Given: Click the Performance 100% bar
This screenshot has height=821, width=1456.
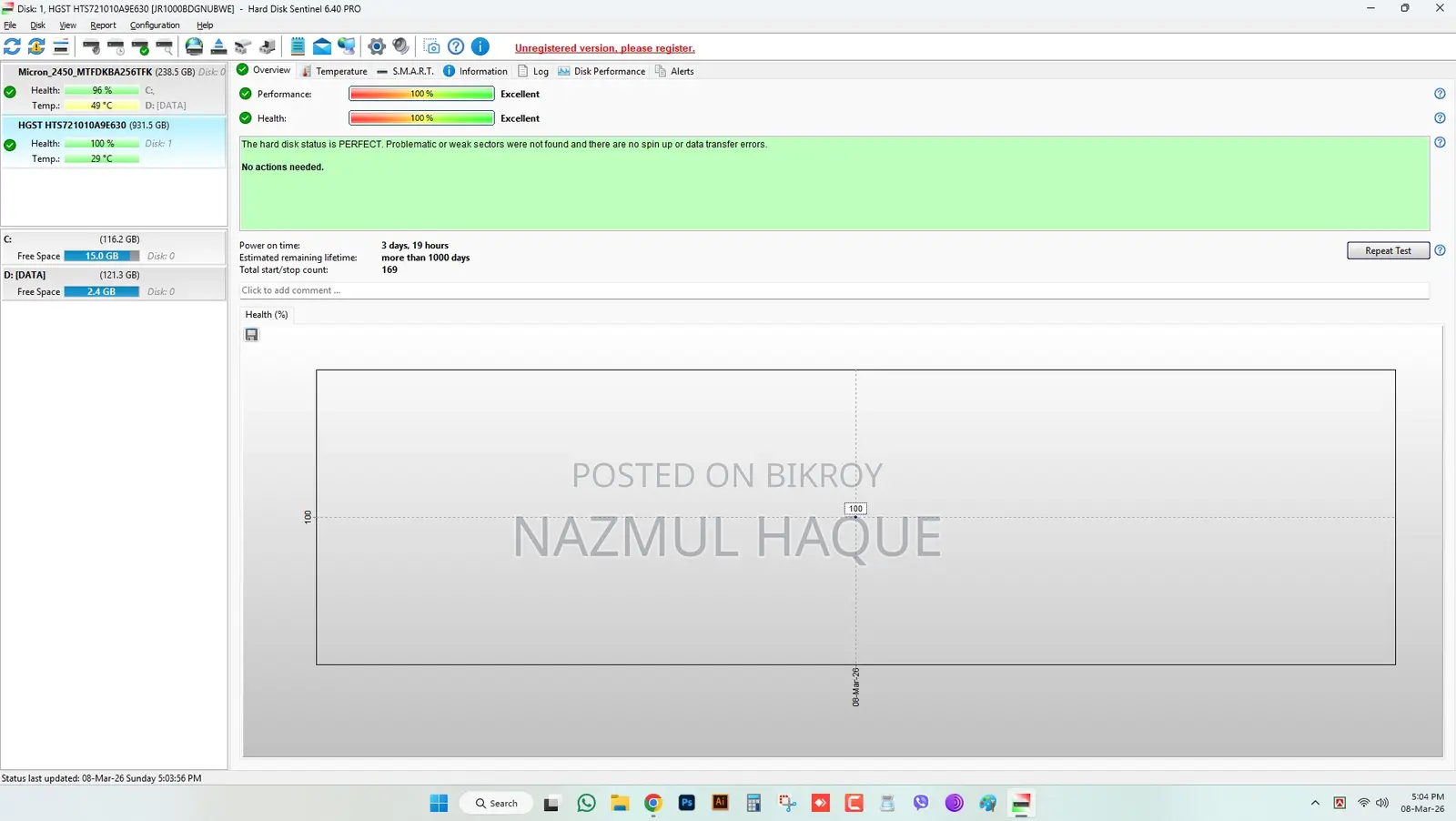Looking at the screenshot, I should pos(421,94).
